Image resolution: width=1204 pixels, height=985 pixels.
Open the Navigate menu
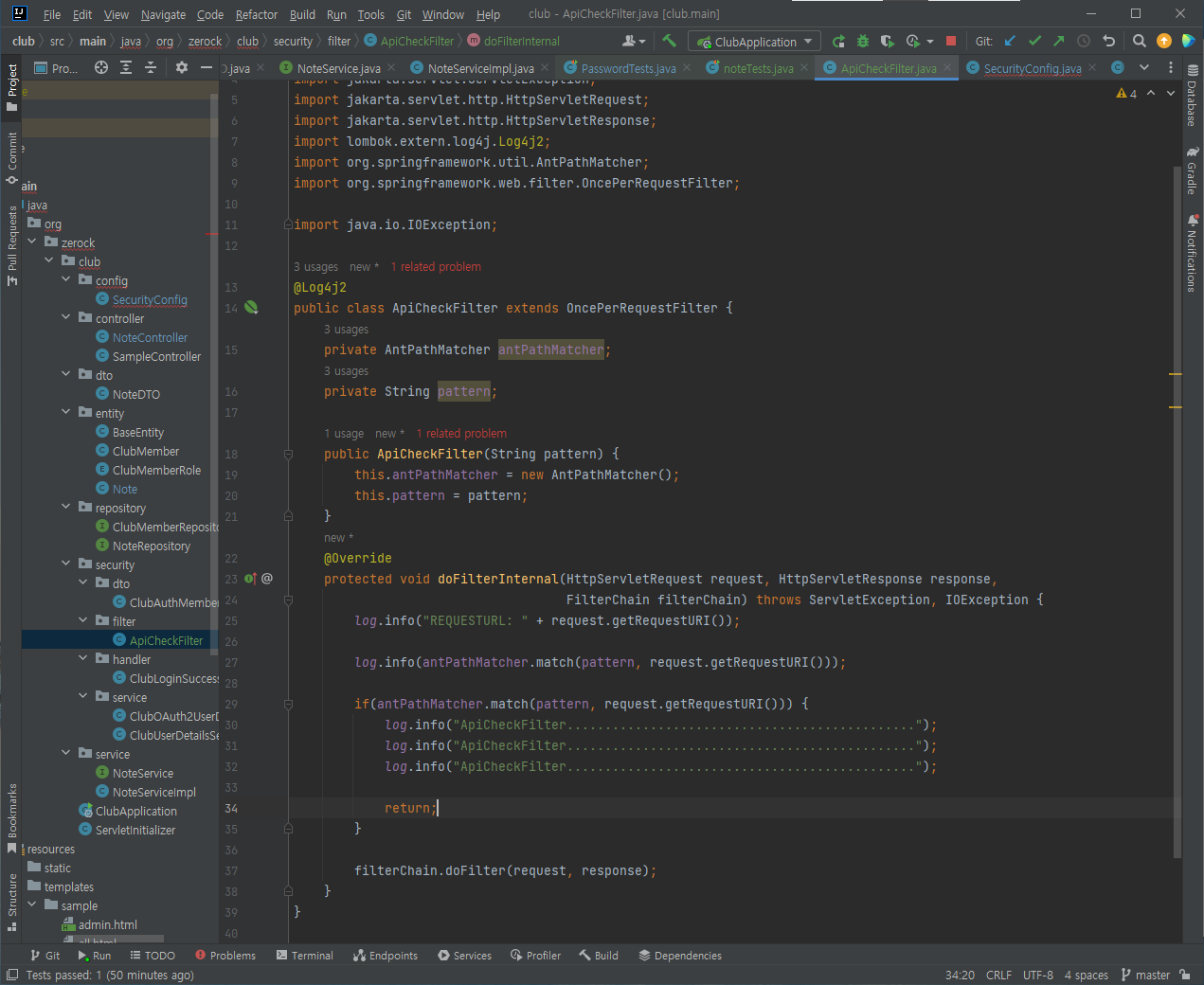coord(163,14)
